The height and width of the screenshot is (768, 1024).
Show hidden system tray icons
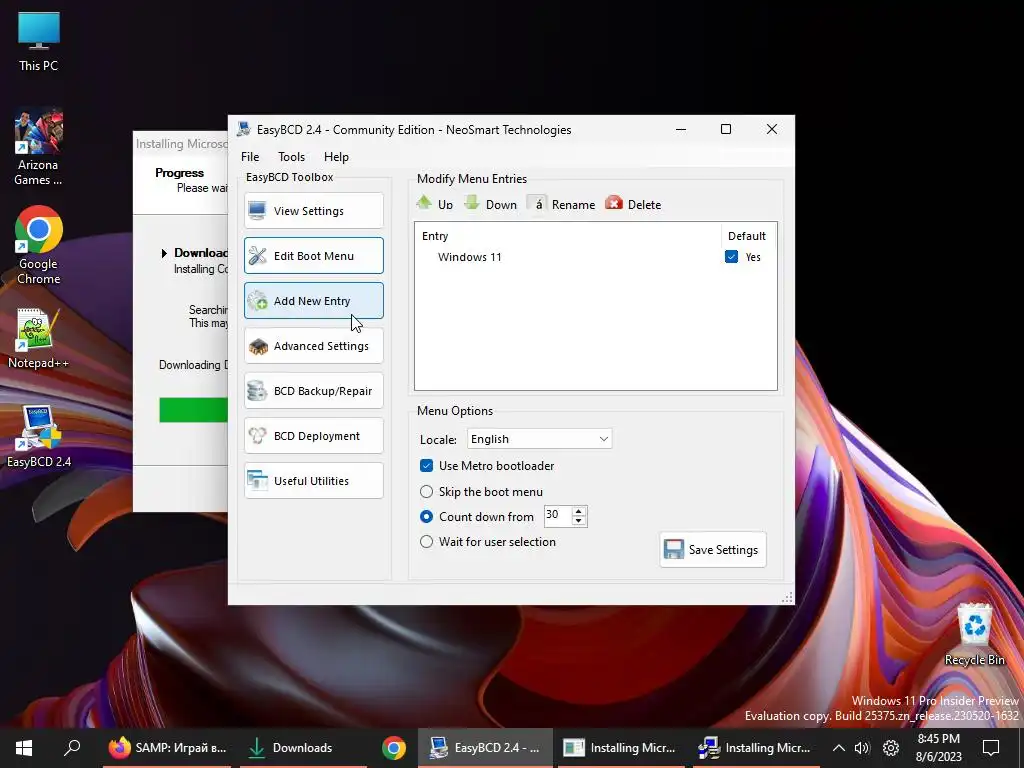tap(839, 748)
